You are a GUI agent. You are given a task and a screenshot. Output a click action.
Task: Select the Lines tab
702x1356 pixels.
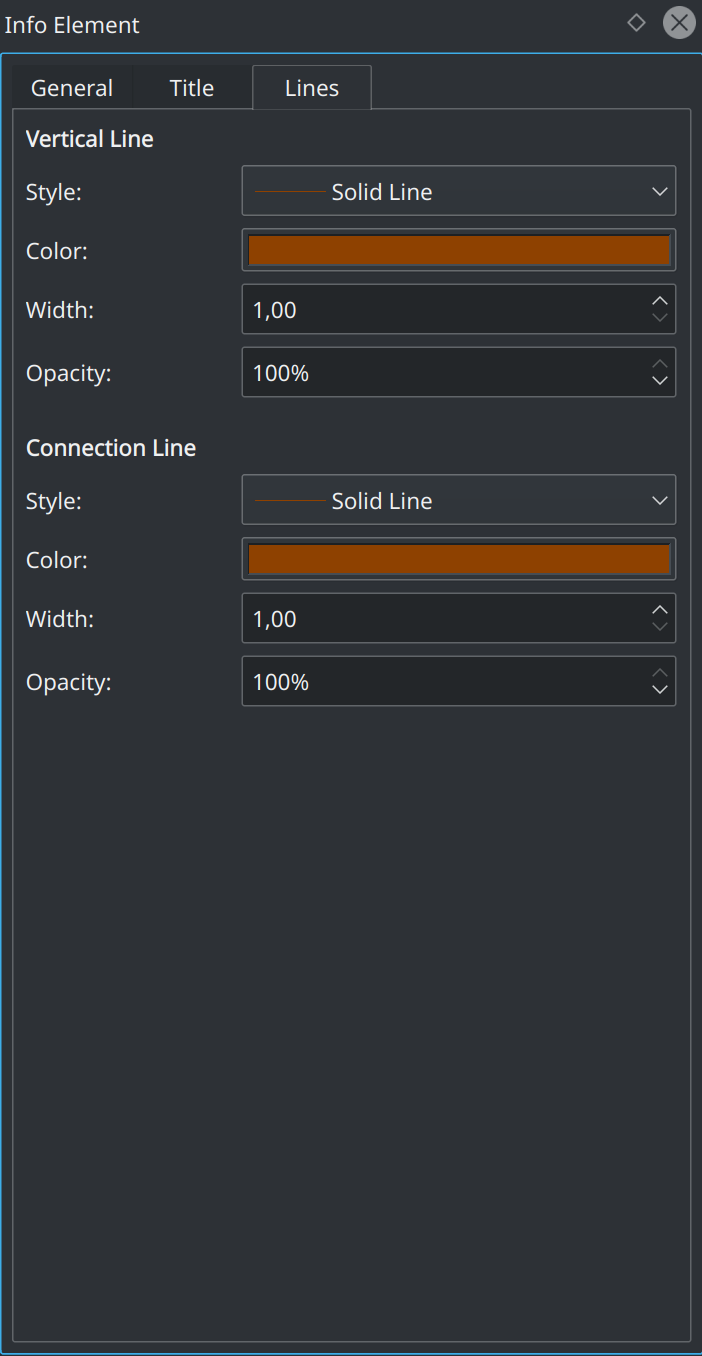tap(311, 88)
